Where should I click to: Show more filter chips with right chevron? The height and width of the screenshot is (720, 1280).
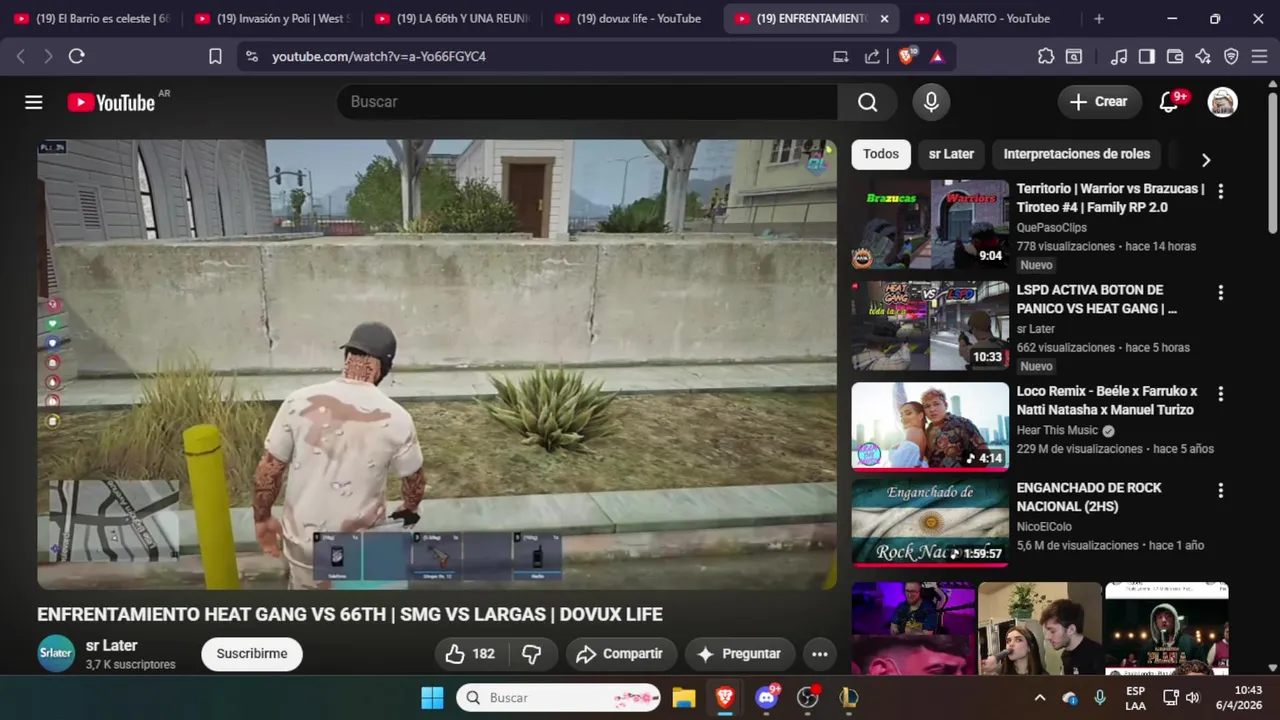(x=1205, y=160)
